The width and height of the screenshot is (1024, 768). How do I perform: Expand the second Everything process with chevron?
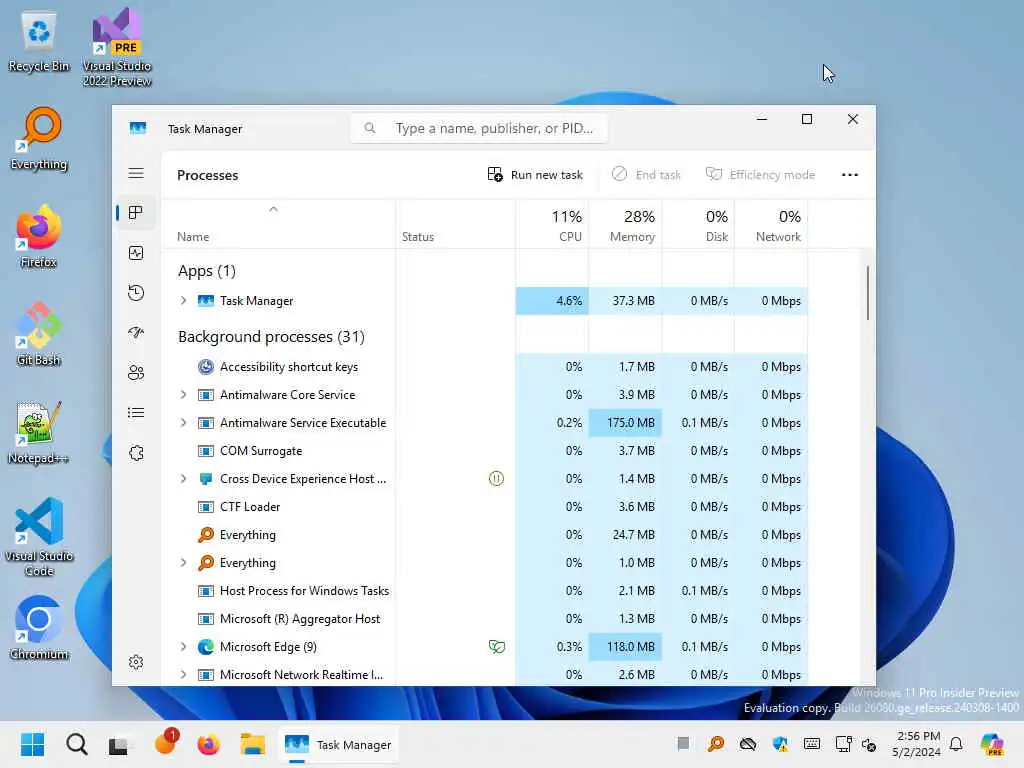point(184,562)
